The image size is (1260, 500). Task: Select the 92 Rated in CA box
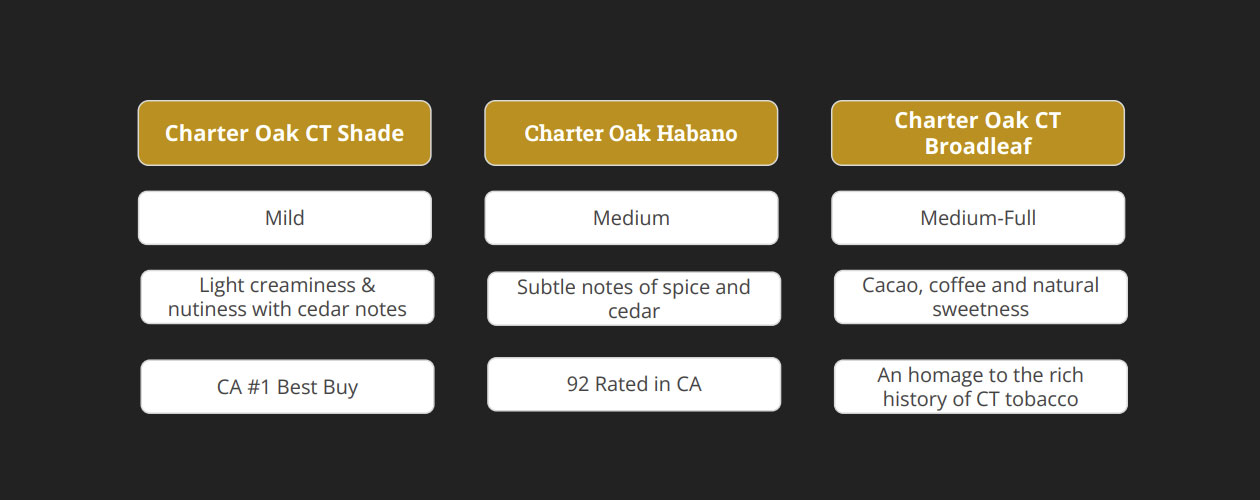[634, 384]
